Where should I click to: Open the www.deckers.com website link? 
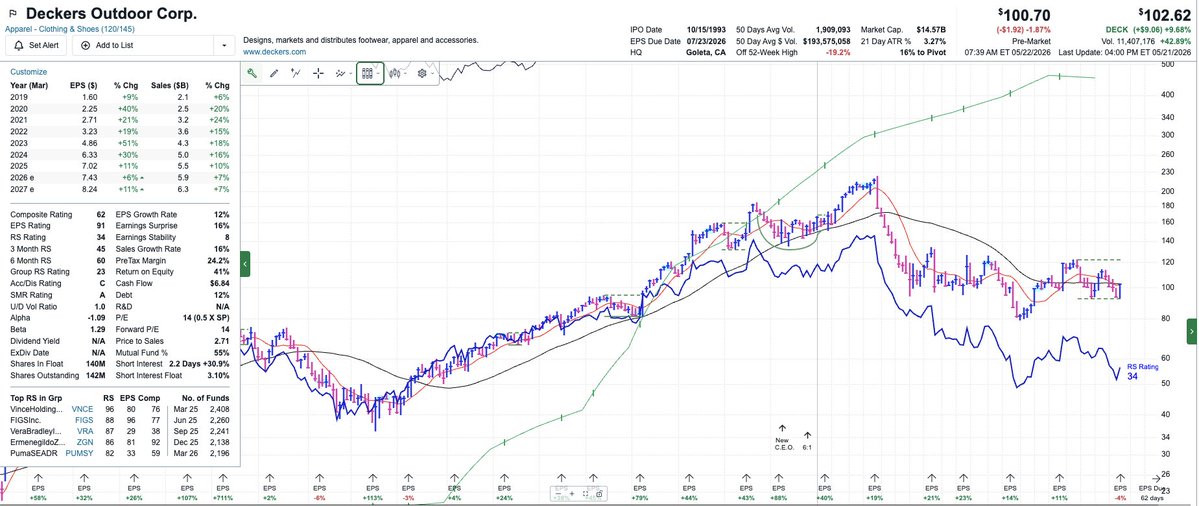pyautogui.click(x=275, y=52)
